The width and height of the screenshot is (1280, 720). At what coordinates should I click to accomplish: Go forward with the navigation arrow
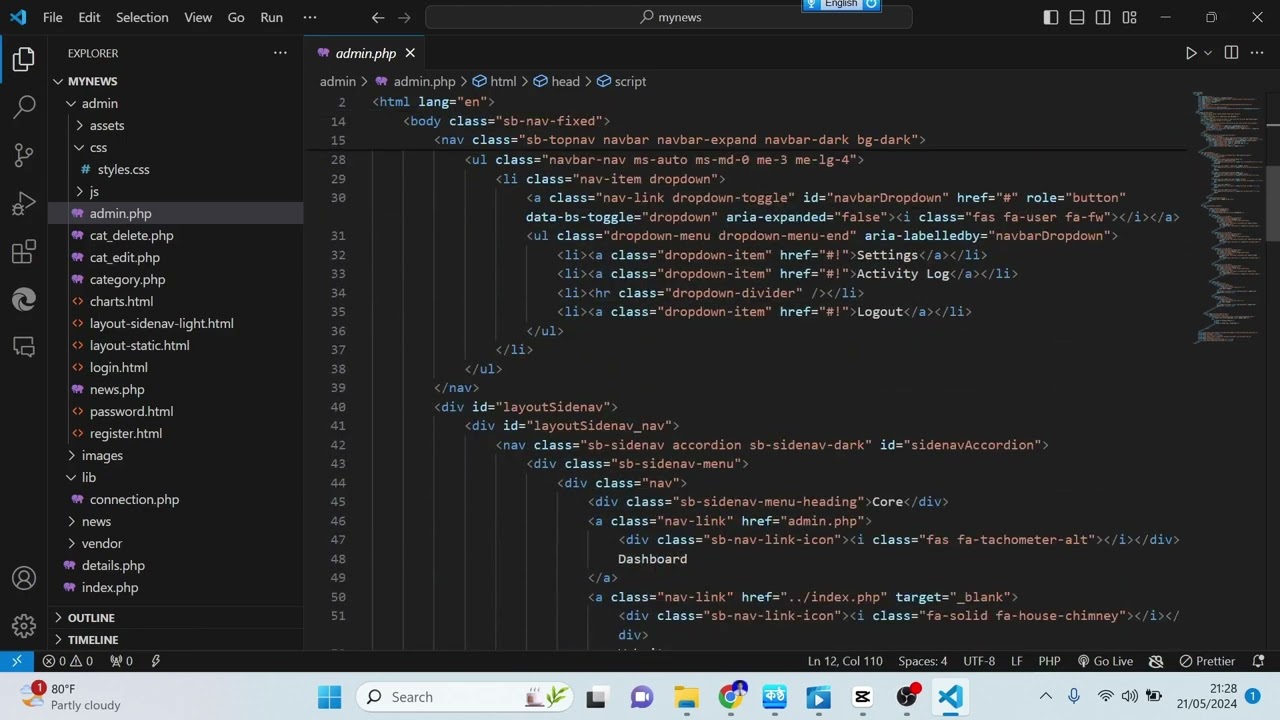pos(404,17)
